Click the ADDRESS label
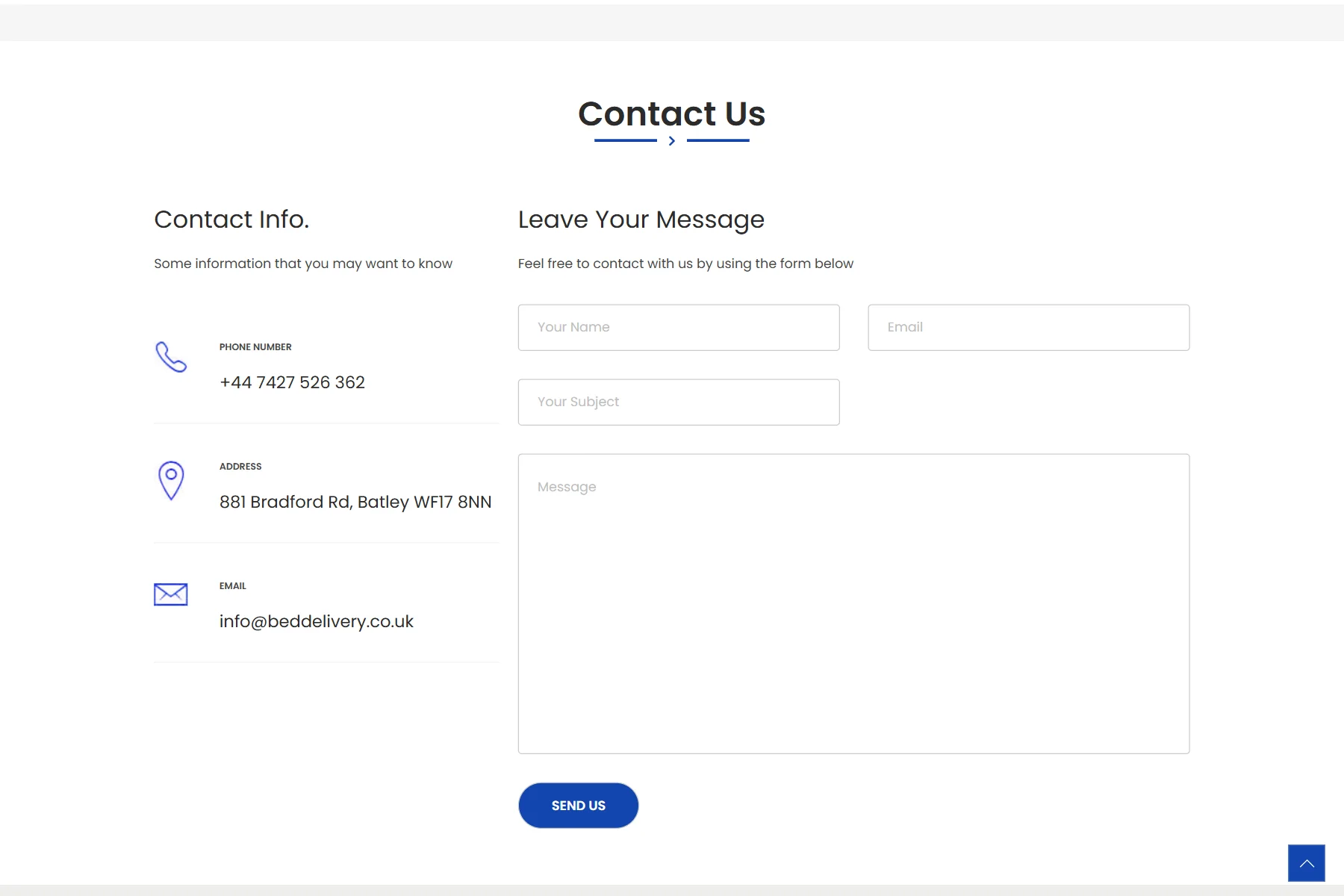This screenshot has height=896, width=1344. [x=240, y=467]
